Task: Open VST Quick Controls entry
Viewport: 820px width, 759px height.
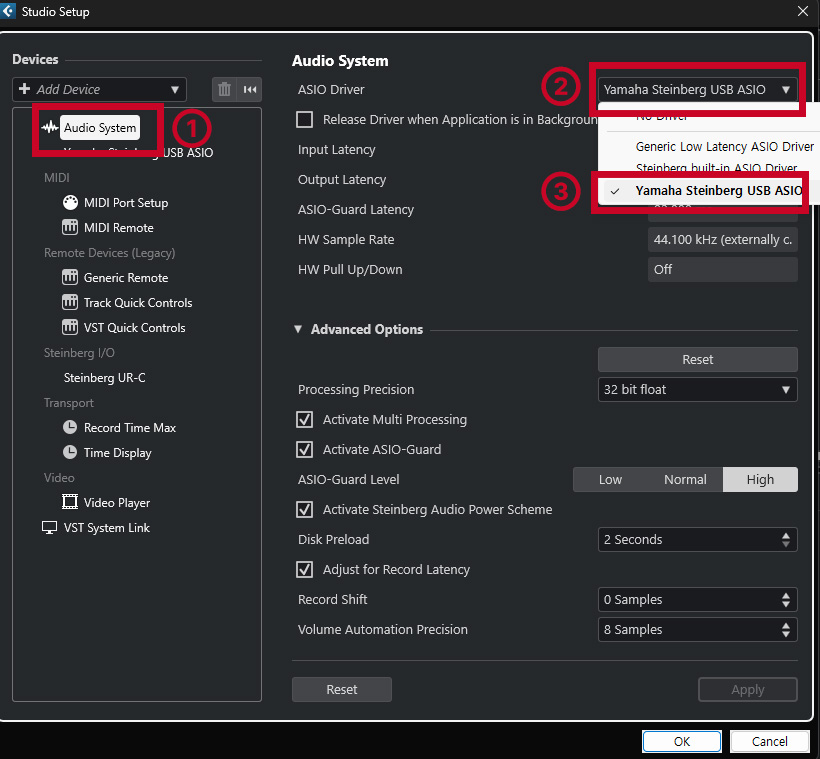Action: (134, 327)
